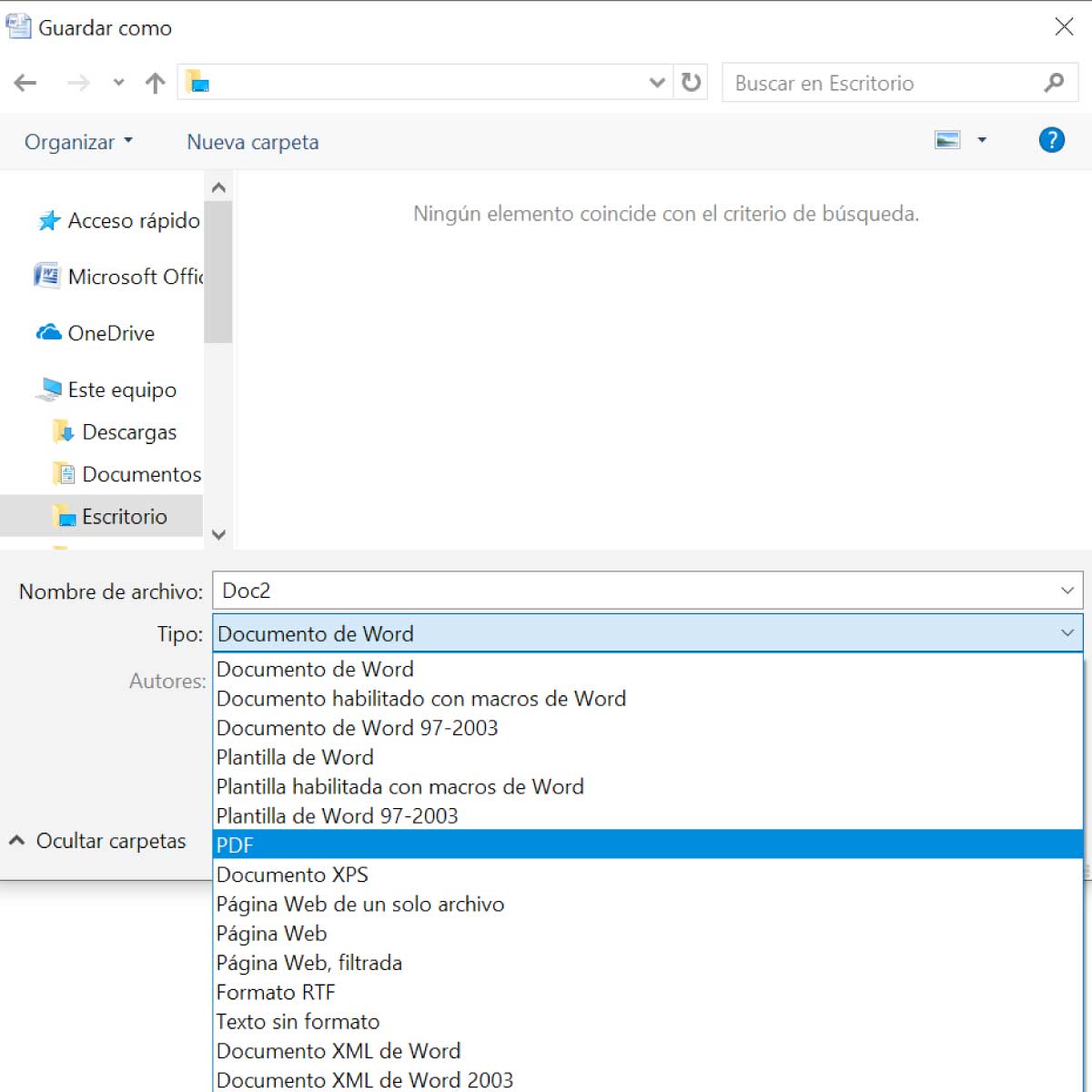Image resolution: width=1092 pixels, height=1092 pixels.
Task: Click the OneDrive cloud icon
Action: click(48, 332)
